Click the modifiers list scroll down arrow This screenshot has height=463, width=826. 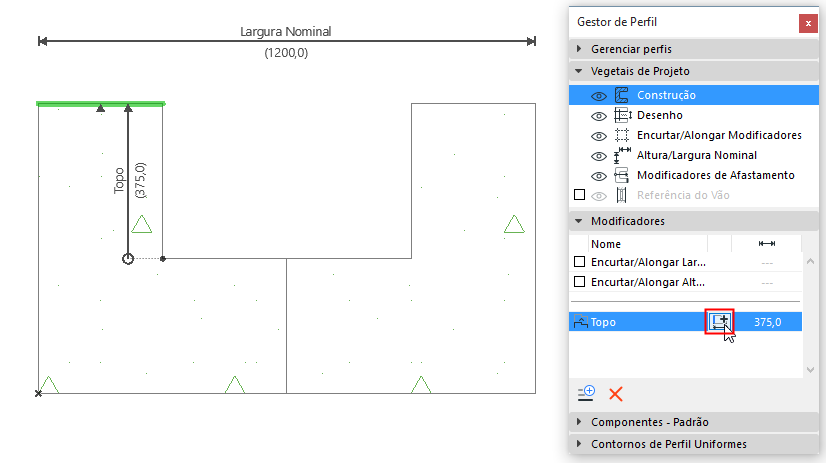[810, 370]
